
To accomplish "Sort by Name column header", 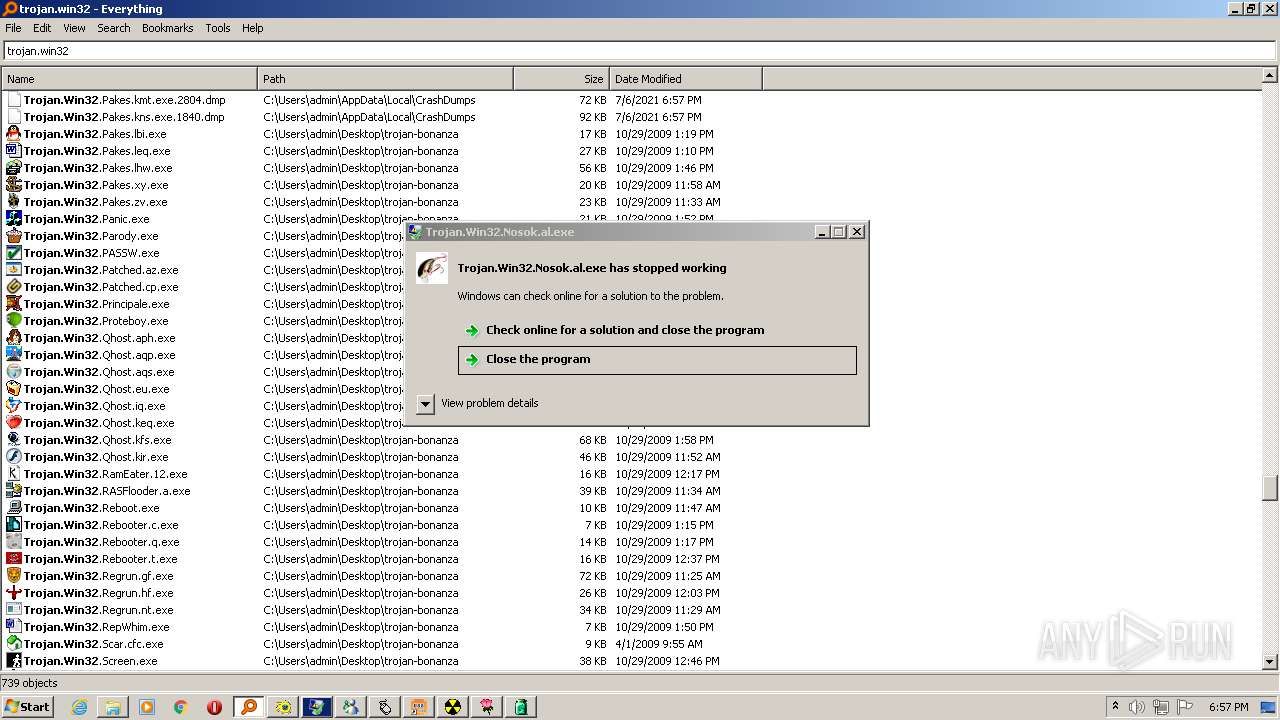I will [130, 79].
